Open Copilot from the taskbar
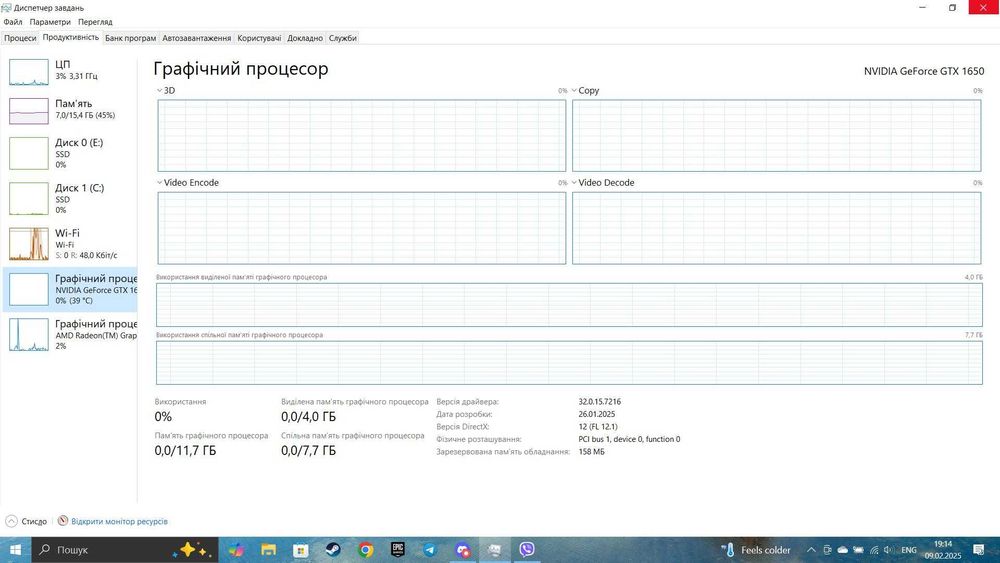Viewport: 1000px width, 563px height. (236, 550)
